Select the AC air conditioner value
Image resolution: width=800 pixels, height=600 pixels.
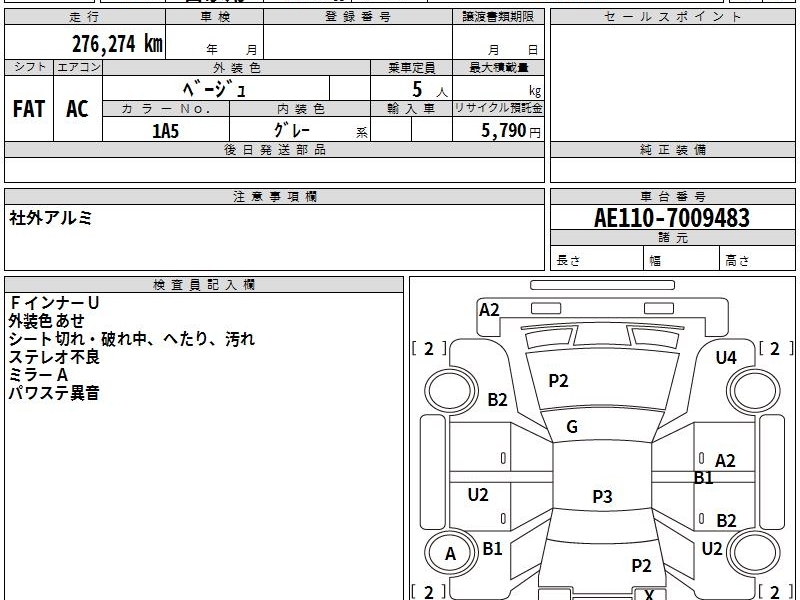78,109
